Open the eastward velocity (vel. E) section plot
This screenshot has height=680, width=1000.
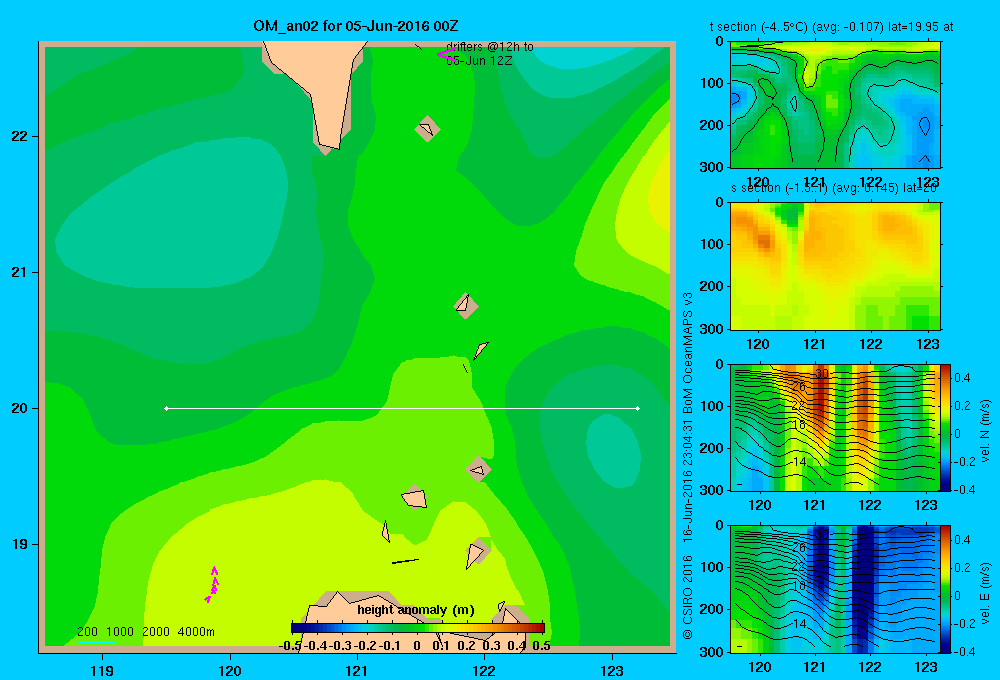tap(835, 589)
